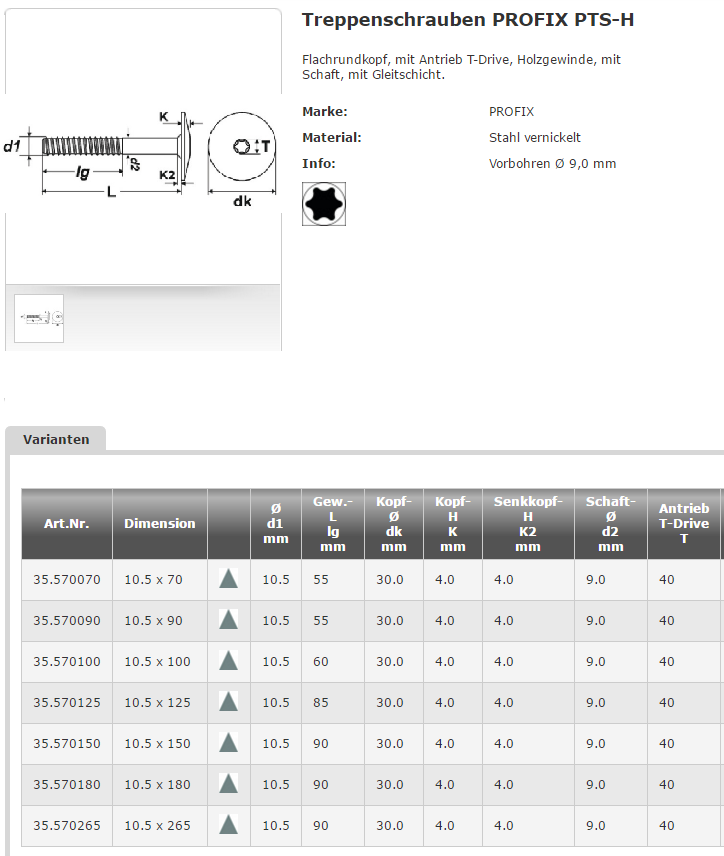Select the small screw drawing thumbnail
Viewport: 724px width, 856px height.
[x=39, y=318]
